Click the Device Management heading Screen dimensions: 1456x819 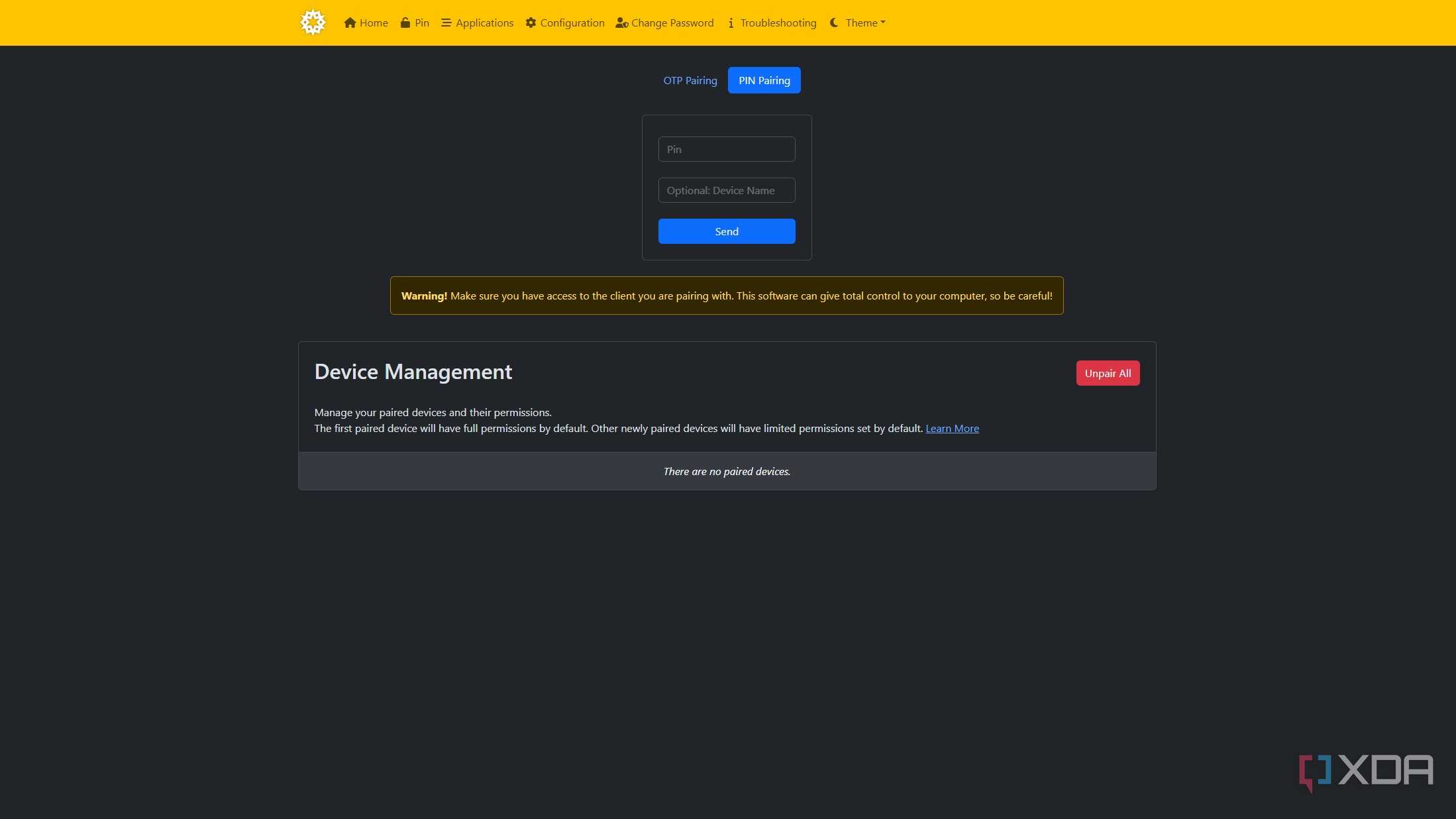pos(413,372)
